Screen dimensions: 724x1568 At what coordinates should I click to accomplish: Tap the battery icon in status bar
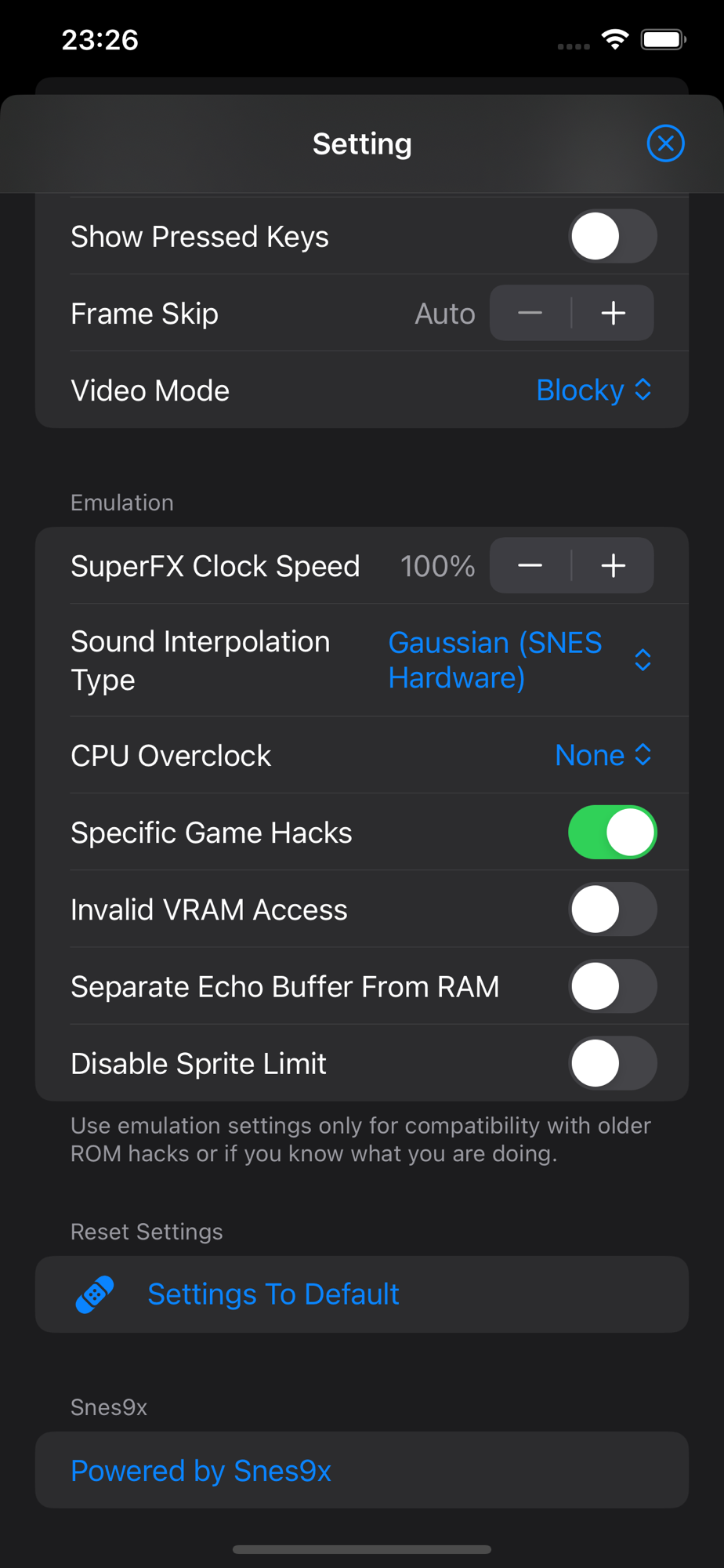tap(663, 39)
